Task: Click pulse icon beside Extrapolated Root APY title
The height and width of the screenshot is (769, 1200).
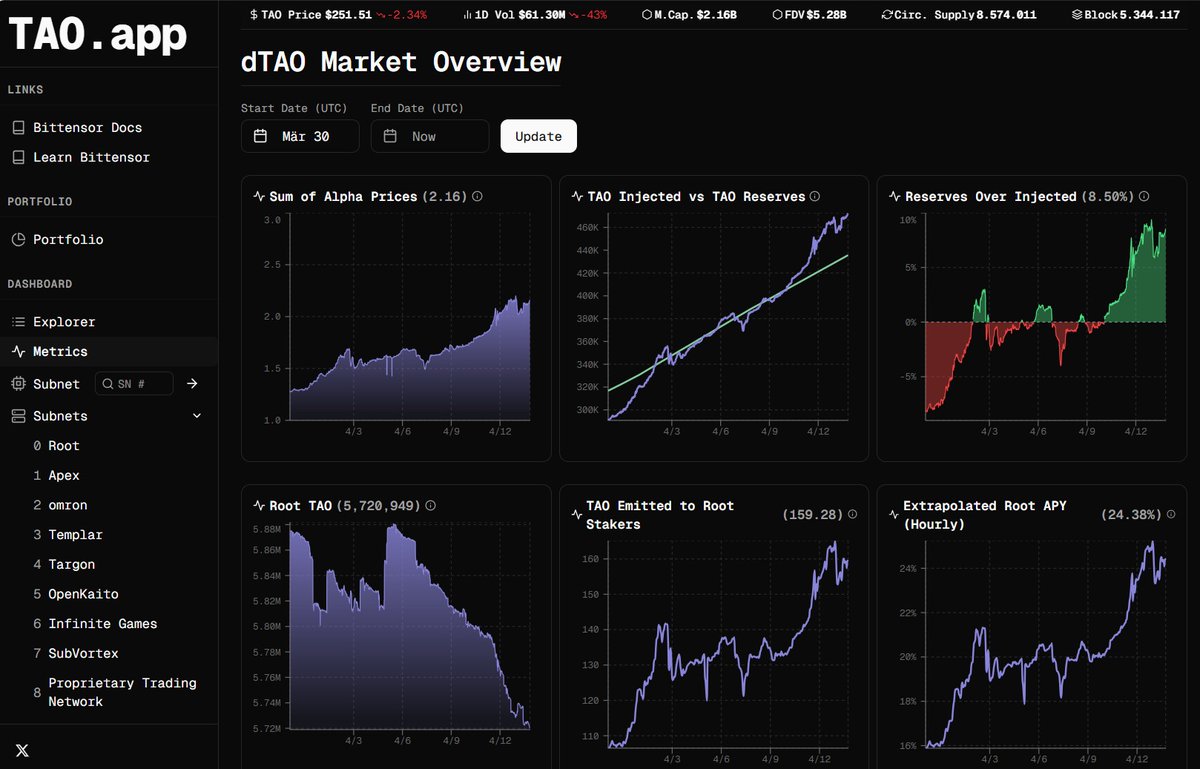Action: (x=895, y=514)
